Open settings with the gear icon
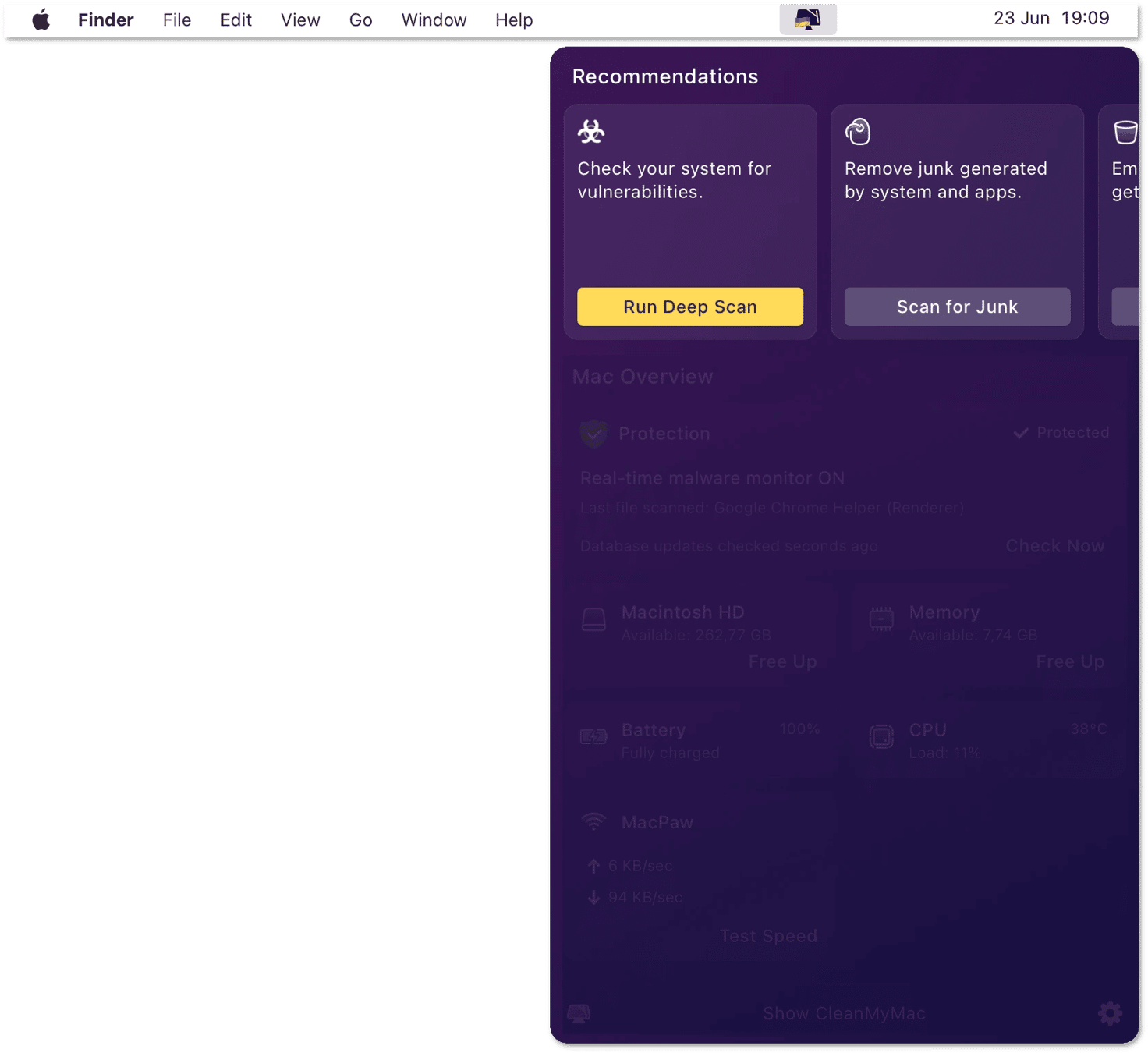Screen dimensions: 1148x1053 (x=1110, y=1013)
